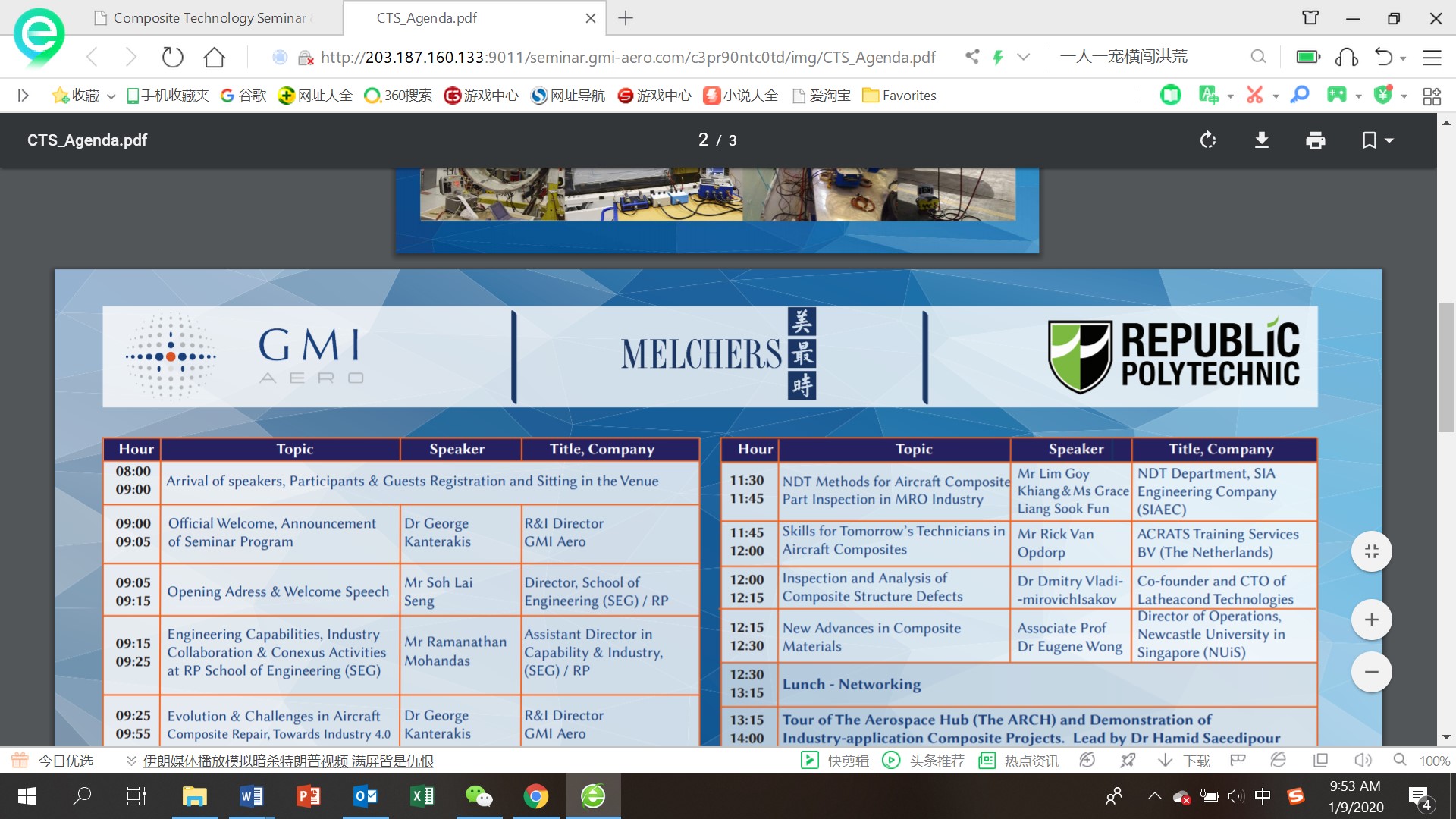Open the Favorites bookmark folder
Image resolution: width=1456 pixels, height=819 pixels.
point(899,96)
